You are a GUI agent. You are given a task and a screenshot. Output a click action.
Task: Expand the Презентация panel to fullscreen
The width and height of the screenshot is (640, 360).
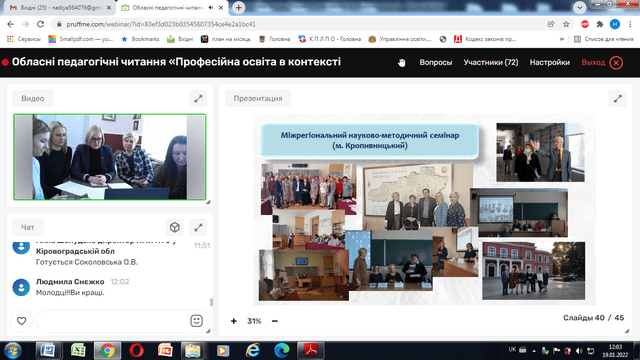(618, 98)
